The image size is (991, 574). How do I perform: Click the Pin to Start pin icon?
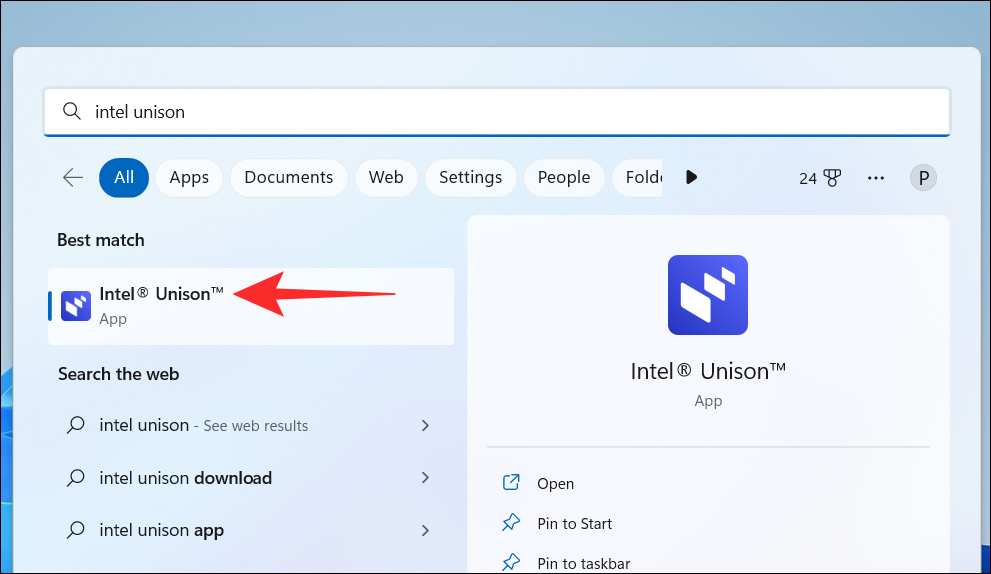511,523
